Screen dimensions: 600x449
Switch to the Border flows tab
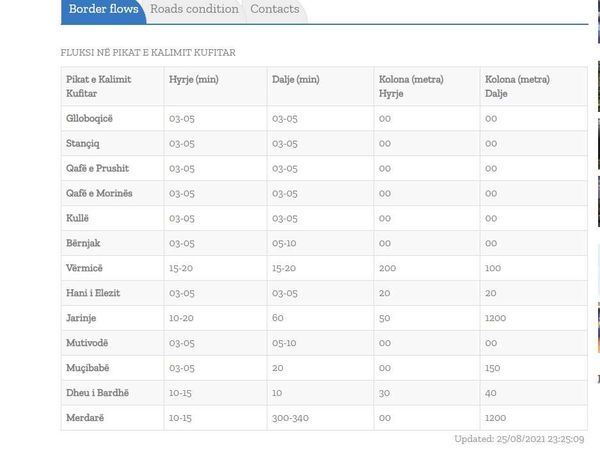[x=103, y=10]
